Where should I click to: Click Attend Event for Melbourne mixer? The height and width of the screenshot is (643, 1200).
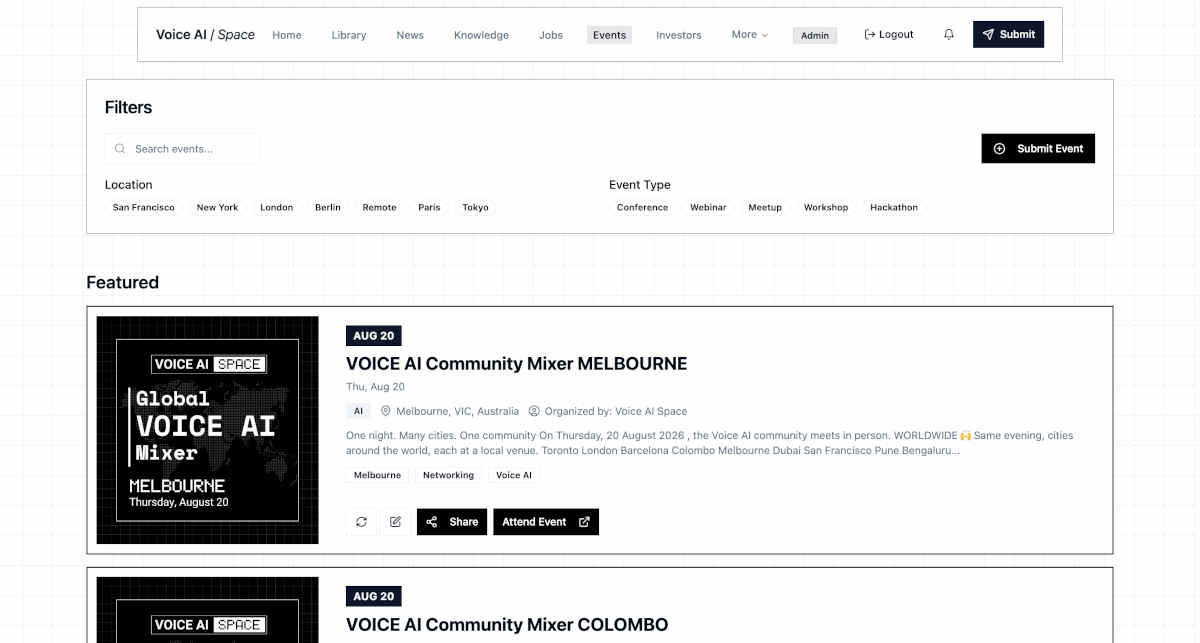(546, 522)
